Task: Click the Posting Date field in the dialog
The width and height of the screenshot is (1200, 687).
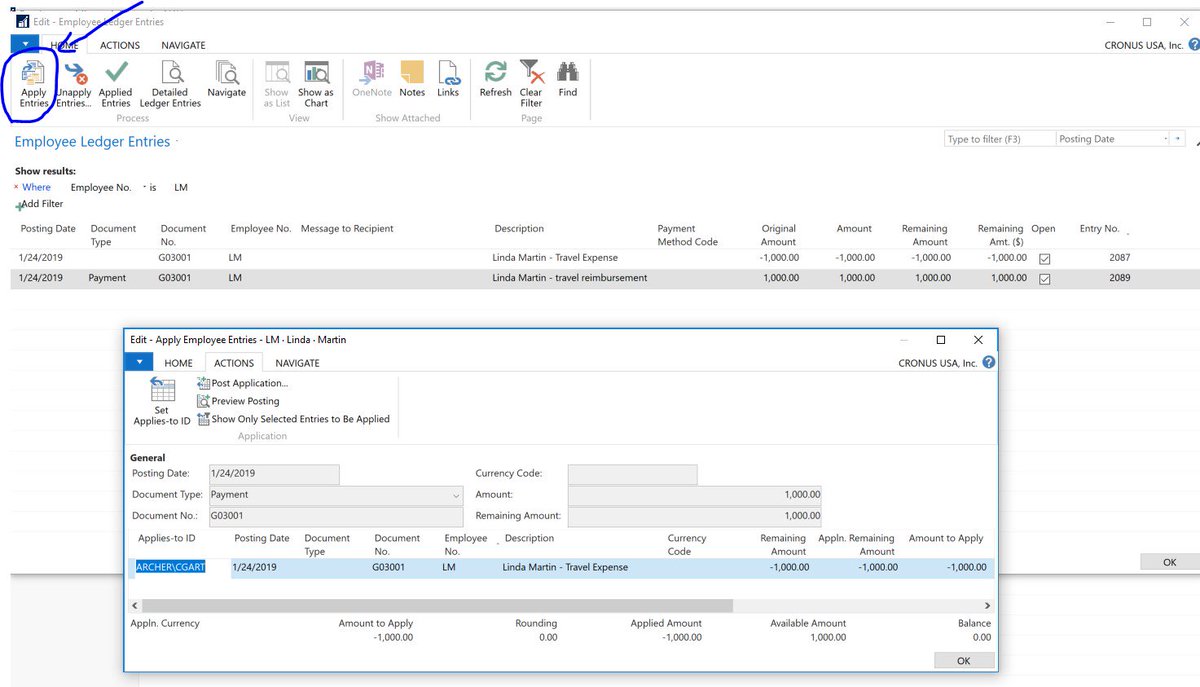Action: [274, 474]
